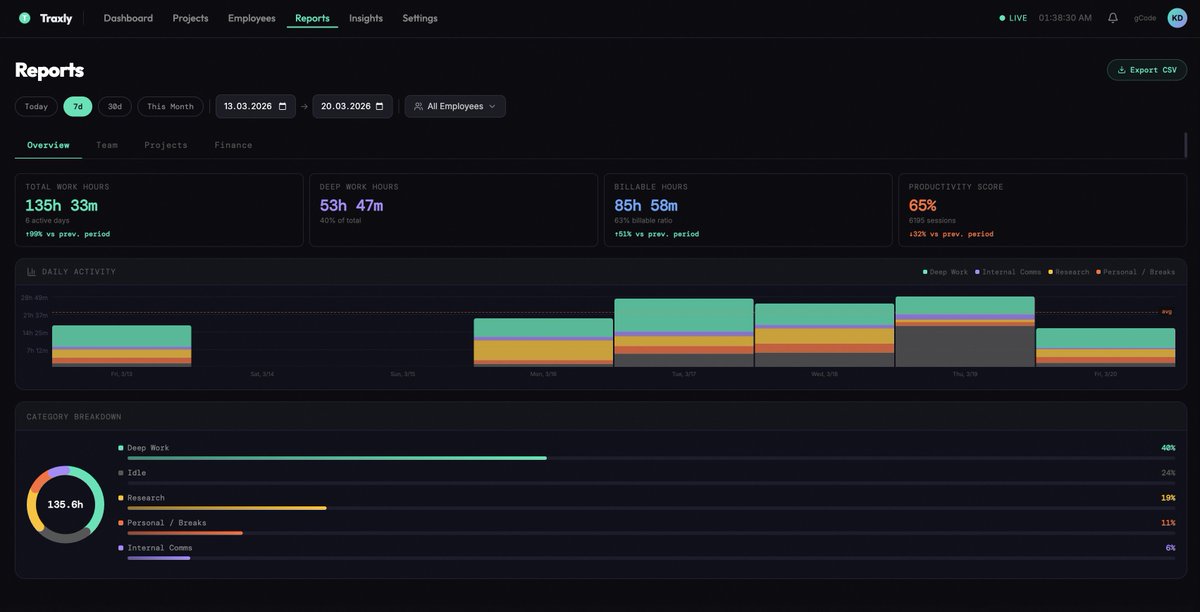Toggle Deep Work legend in Daily Activity
The height and width of the screenshot is (612, 1200).
coord(945,272)
